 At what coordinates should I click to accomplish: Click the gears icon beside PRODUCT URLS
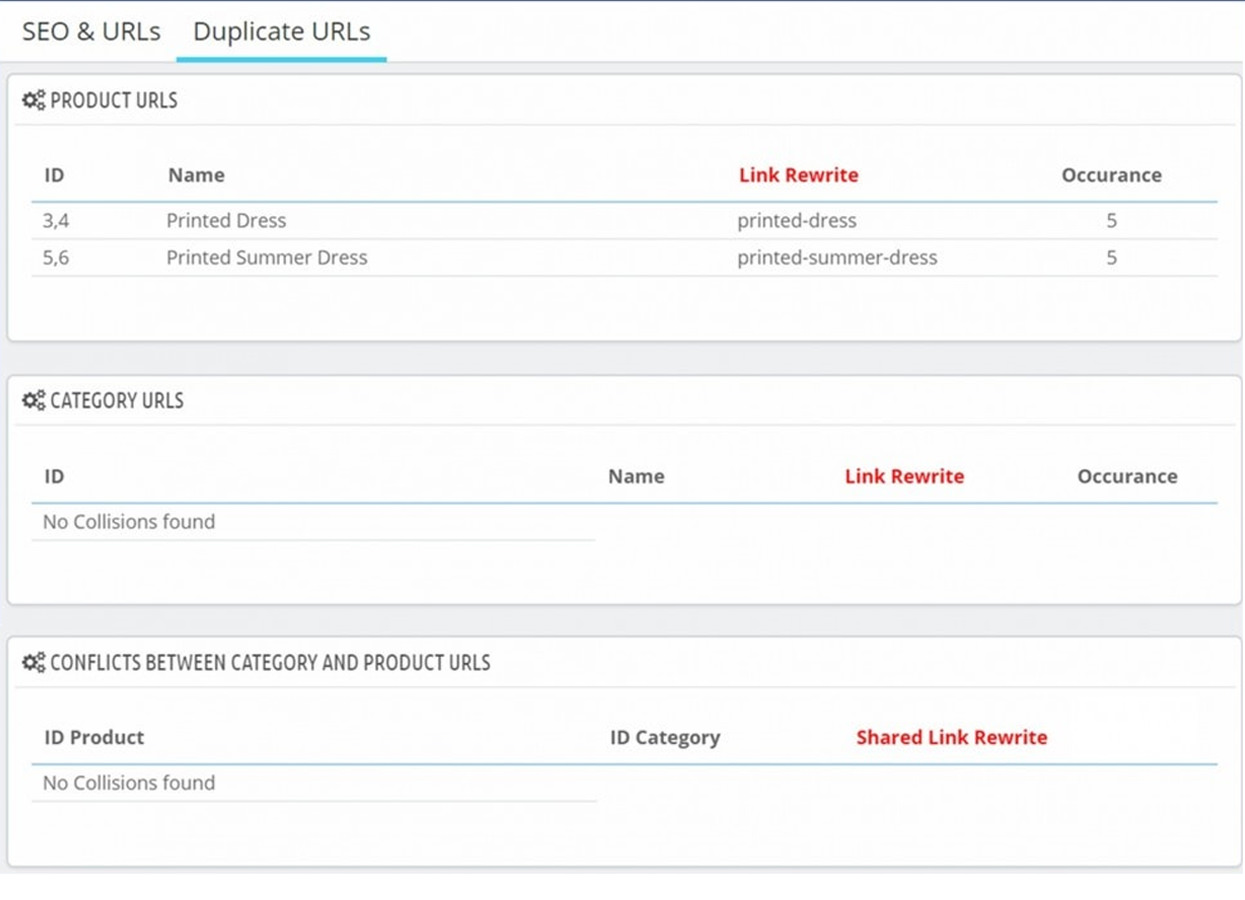tap(34, 100)
